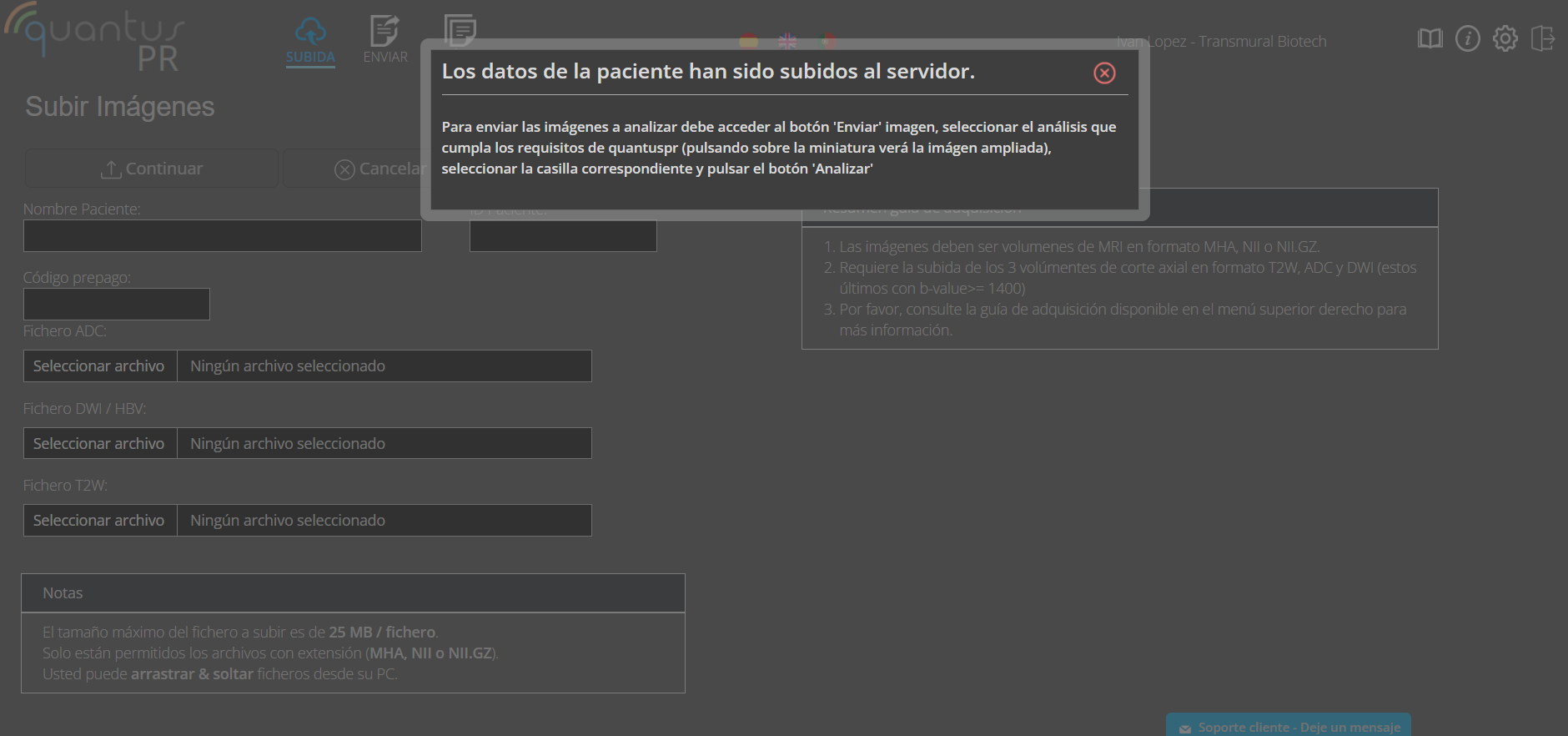
Task: Open the acquisition guide book icon
Action: (1430, 38)
